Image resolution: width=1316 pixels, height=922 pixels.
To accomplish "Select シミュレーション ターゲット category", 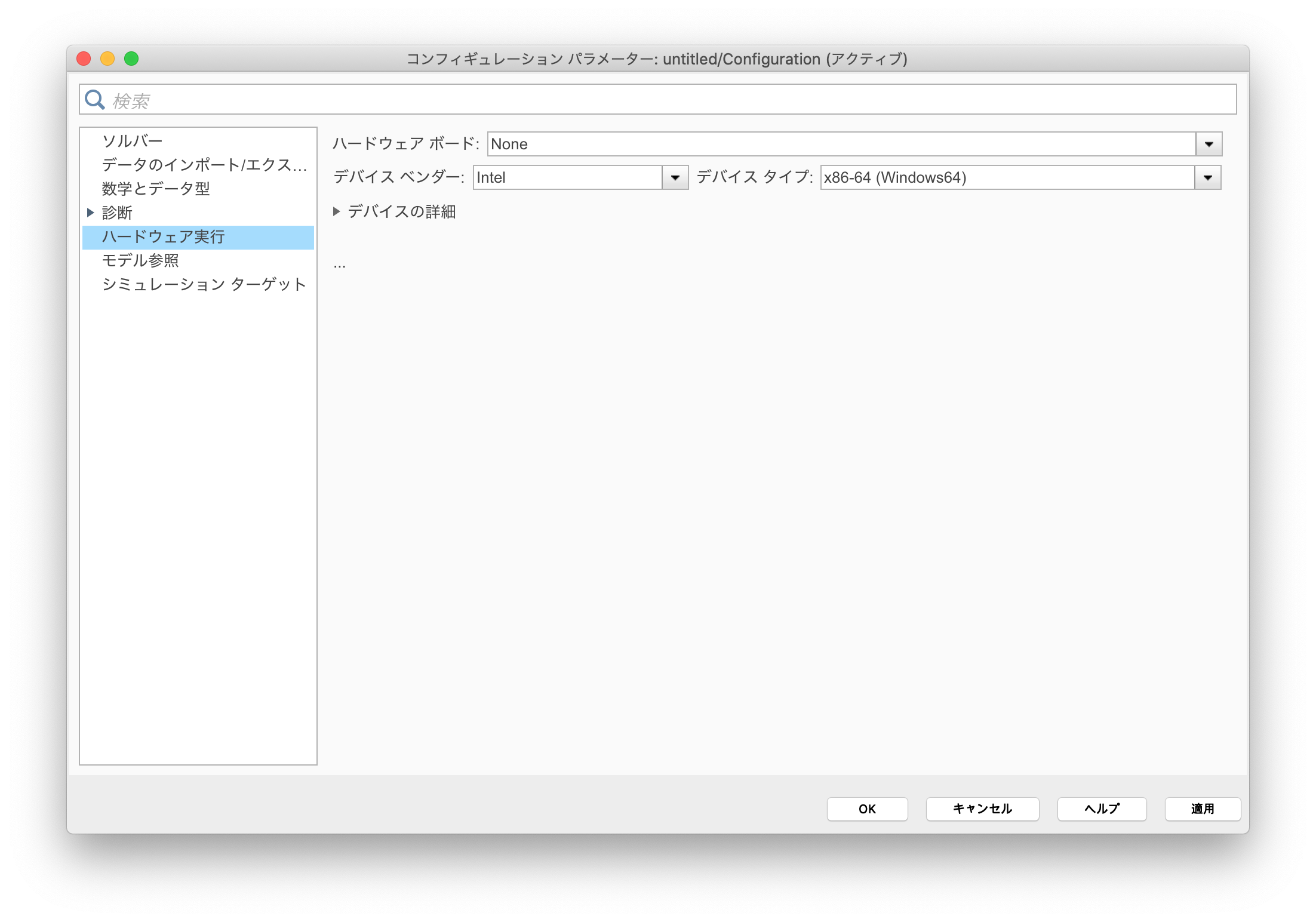I will pyautogui.click(x=204, y=284).
